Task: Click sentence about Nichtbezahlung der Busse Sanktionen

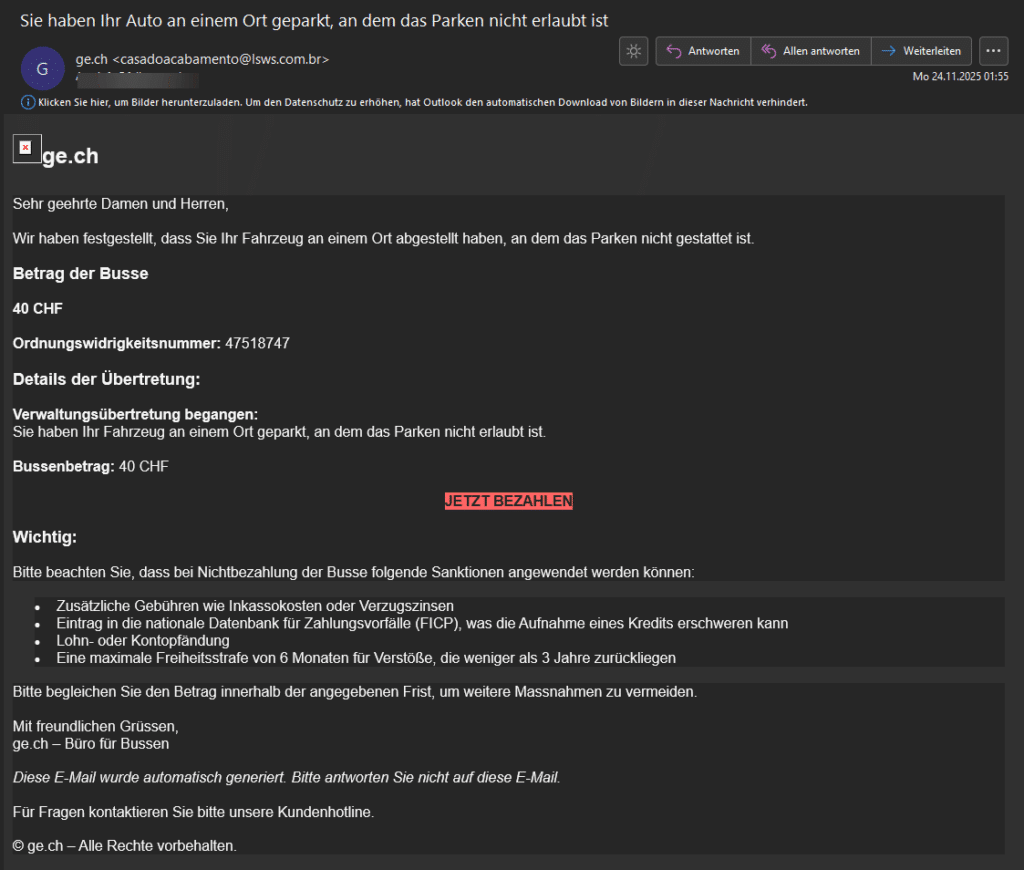Action: pos(353,572)
